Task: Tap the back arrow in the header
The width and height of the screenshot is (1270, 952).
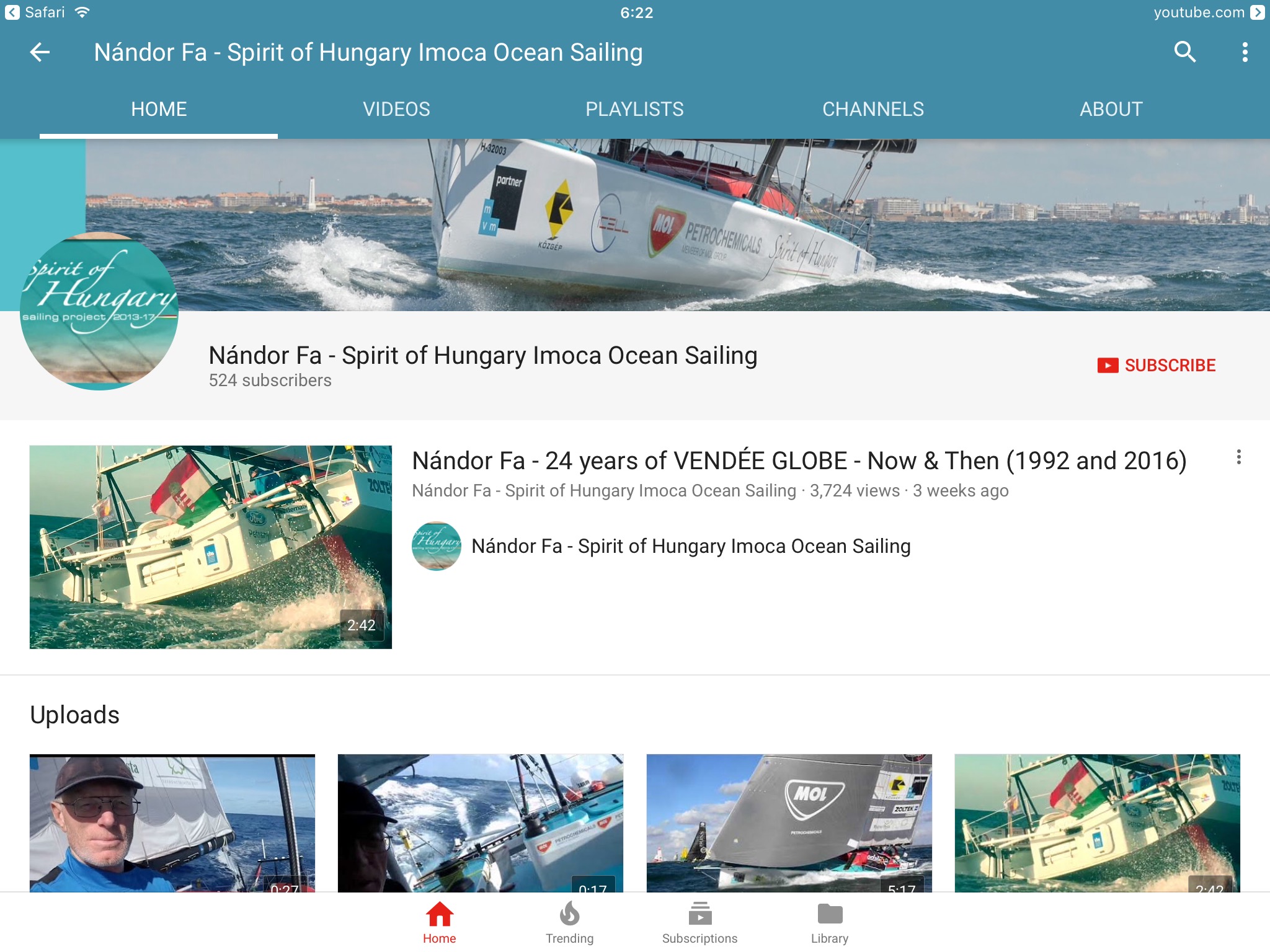Action: point(40,52)
